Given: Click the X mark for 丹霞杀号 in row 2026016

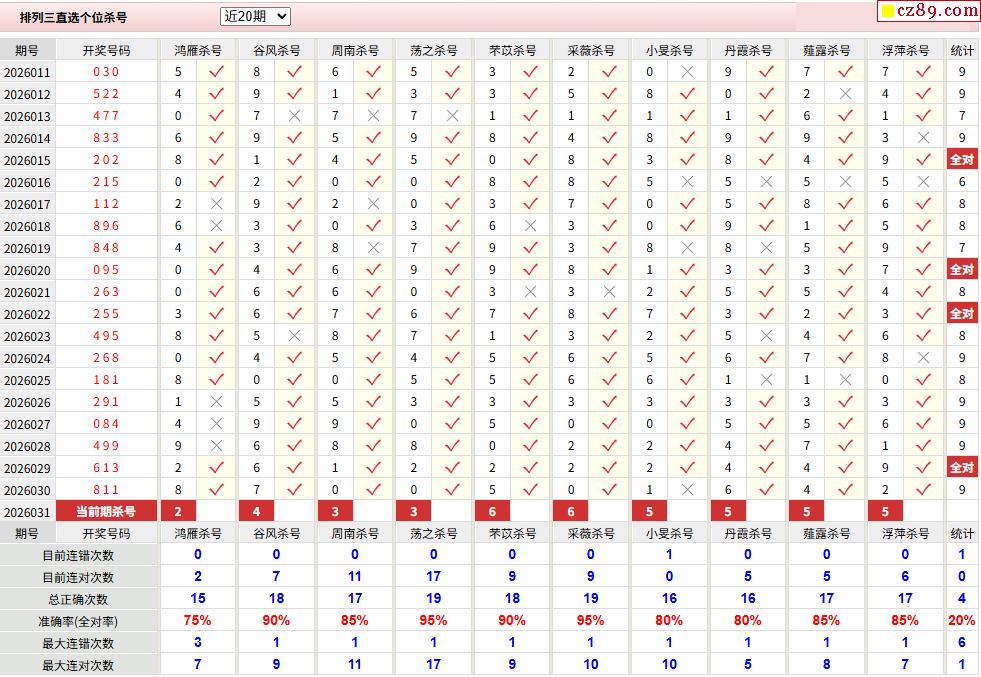Looking at the screenshot, I should [766, 182].
